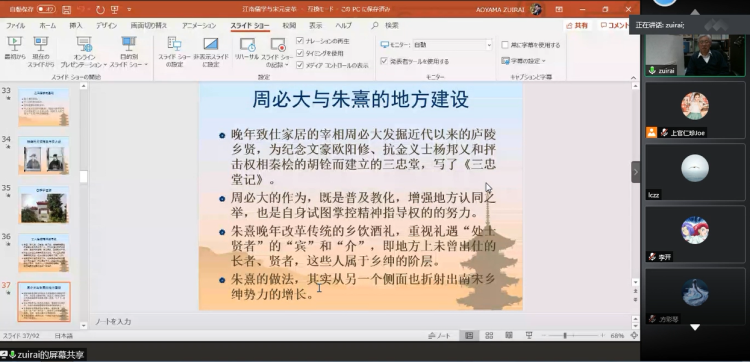The width and height of the screenshot is (750, 362).
Task: Open the アニメーション (Animations) tab
Action: (199, 25)
